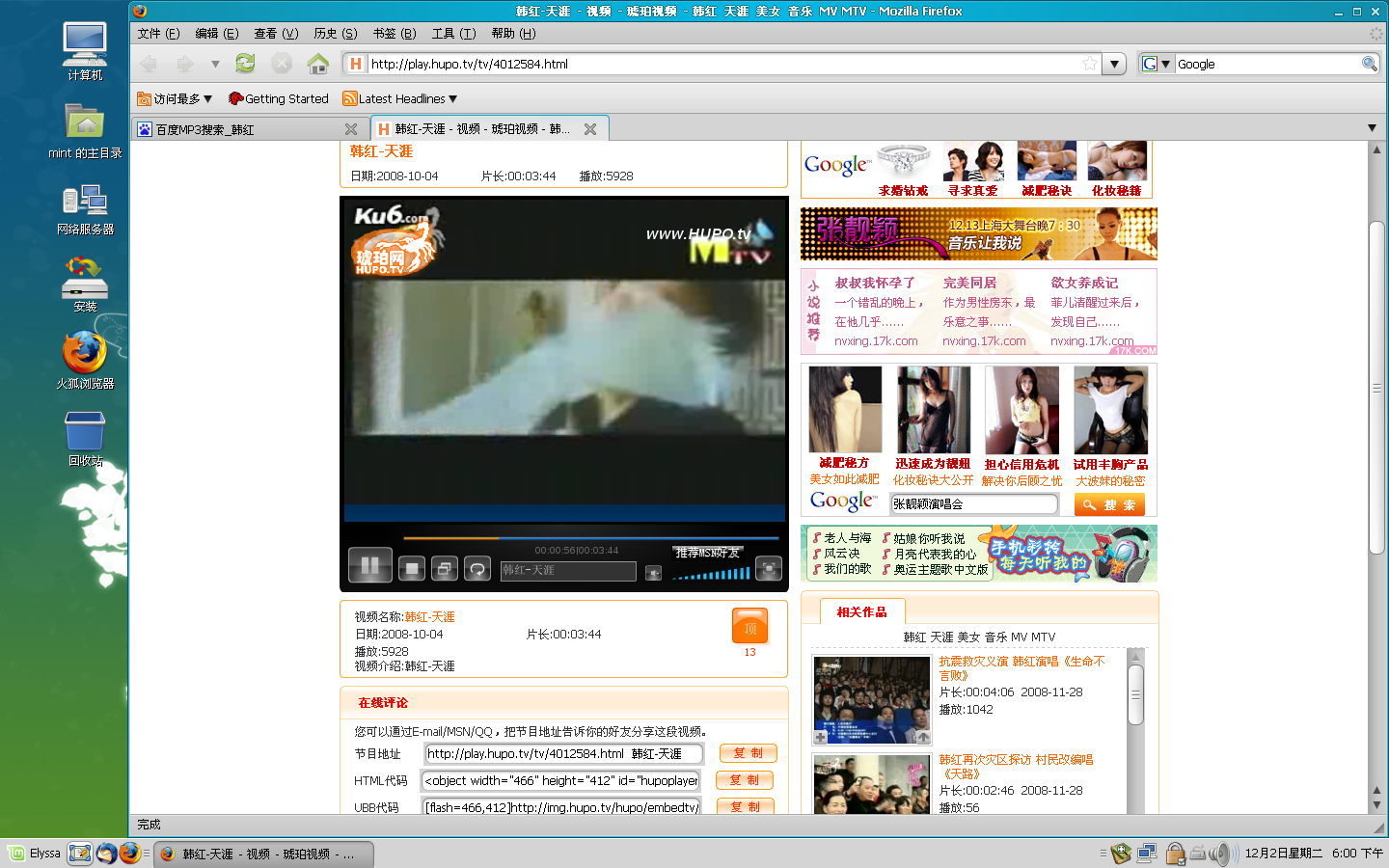
Task: Close the 百度MP3搜索 tab
Action: (351, 129)
